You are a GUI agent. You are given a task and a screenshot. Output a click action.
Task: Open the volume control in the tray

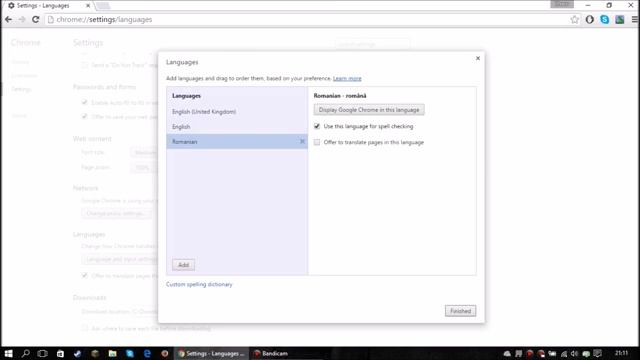(575, 353)
